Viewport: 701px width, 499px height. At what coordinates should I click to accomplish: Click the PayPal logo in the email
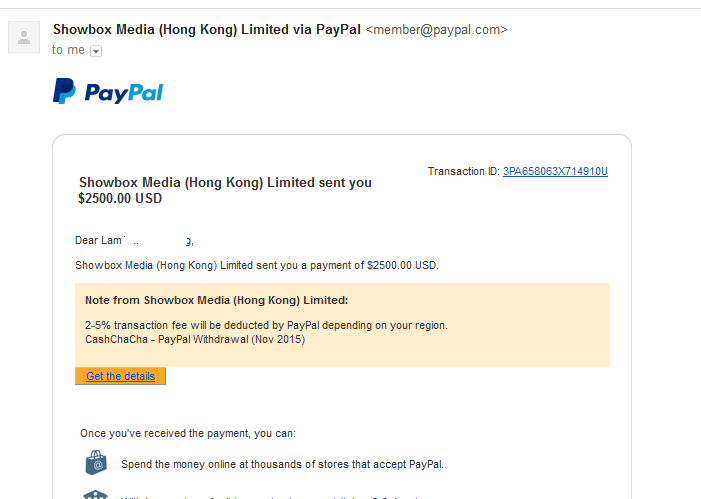pyautogui.click(x=108, y=92)
